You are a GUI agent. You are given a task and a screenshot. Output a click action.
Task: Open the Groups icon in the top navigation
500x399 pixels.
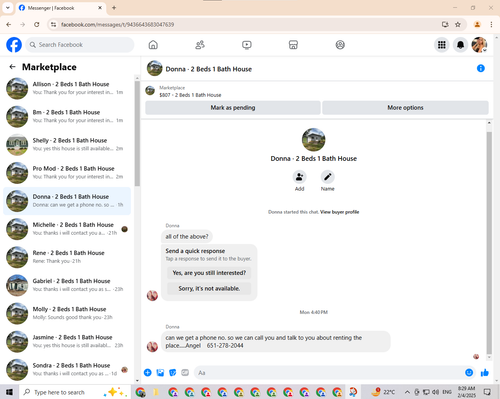[340, 45]
